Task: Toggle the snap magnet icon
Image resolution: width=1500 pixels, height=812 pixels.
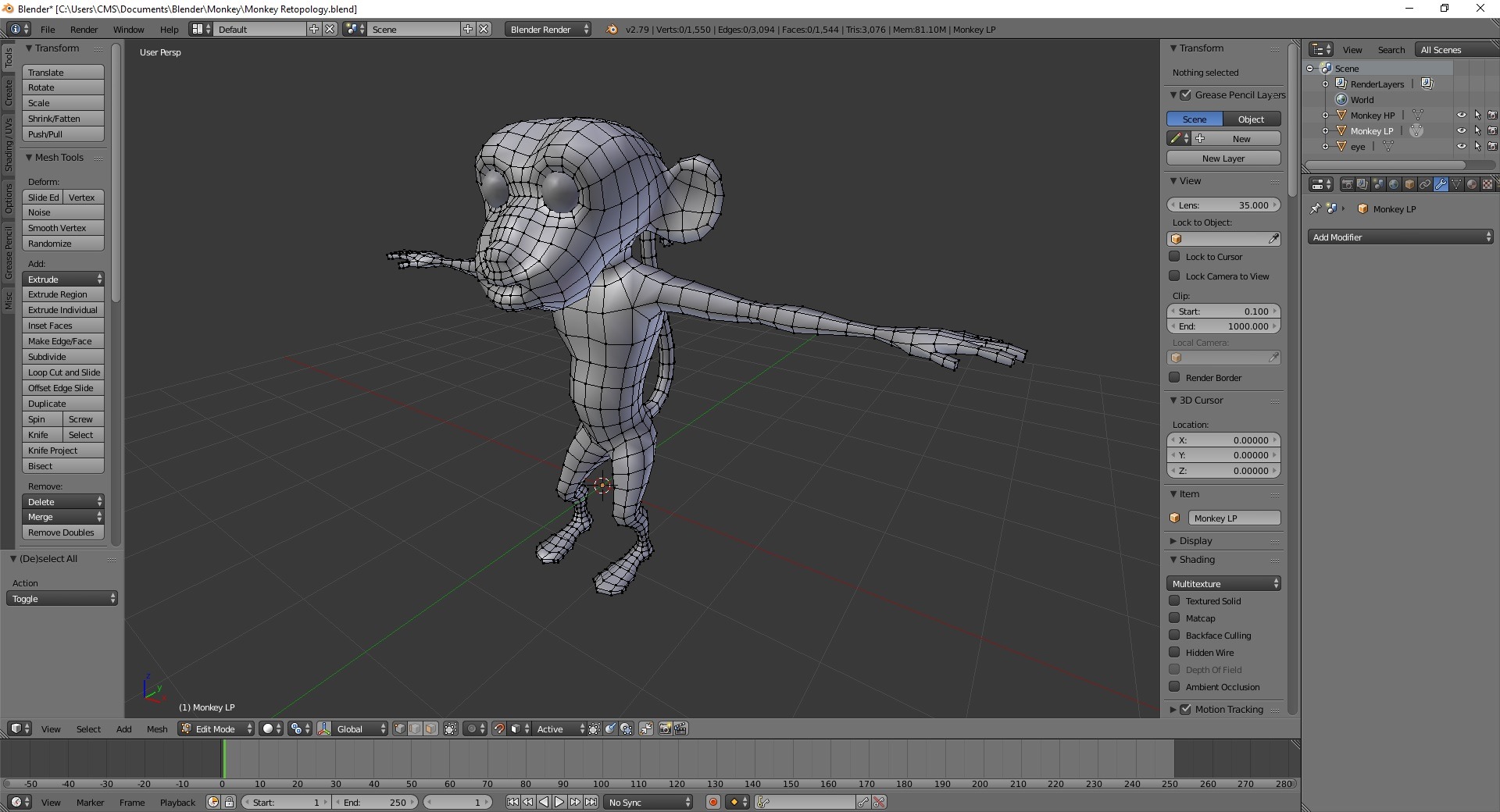Action: [x=499, y=728]
